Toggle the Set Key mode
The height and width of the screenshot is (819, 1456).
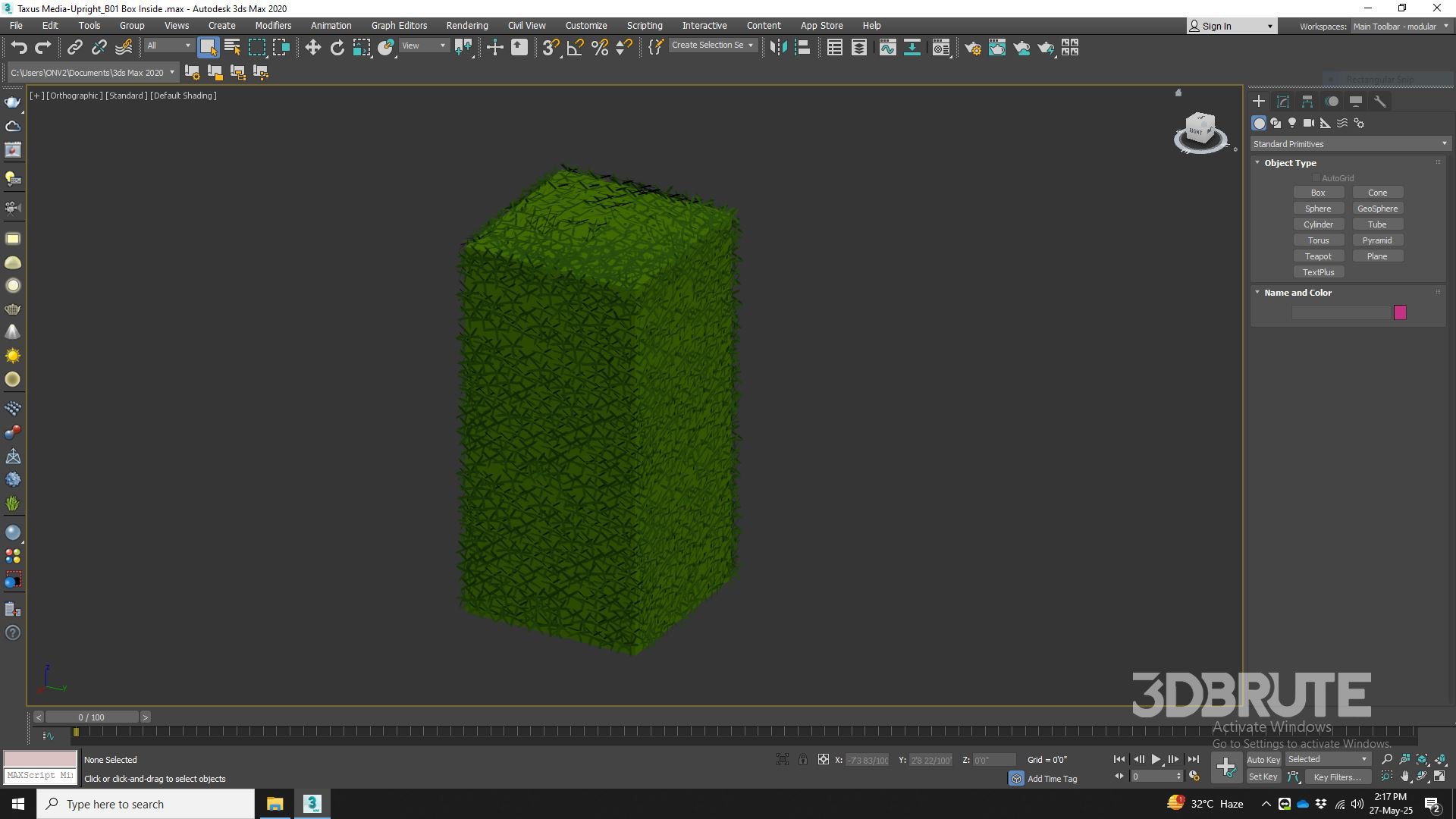[x=1263, y=777]
